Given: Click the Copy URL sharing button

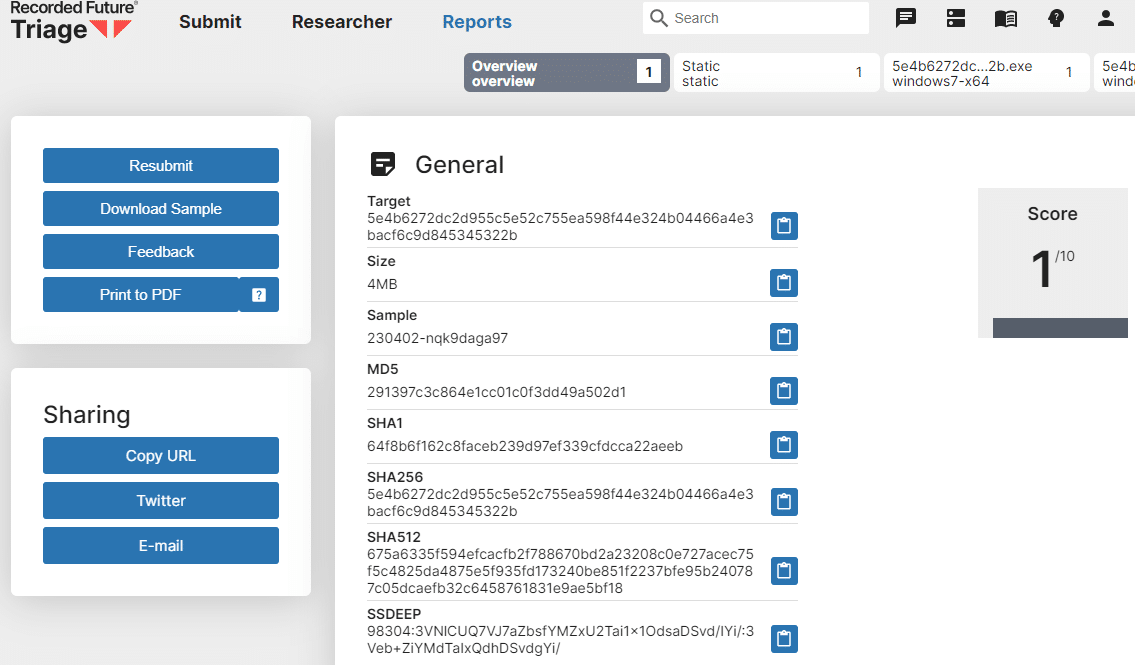Looking at the screenshot, I should tap(161, 456).
